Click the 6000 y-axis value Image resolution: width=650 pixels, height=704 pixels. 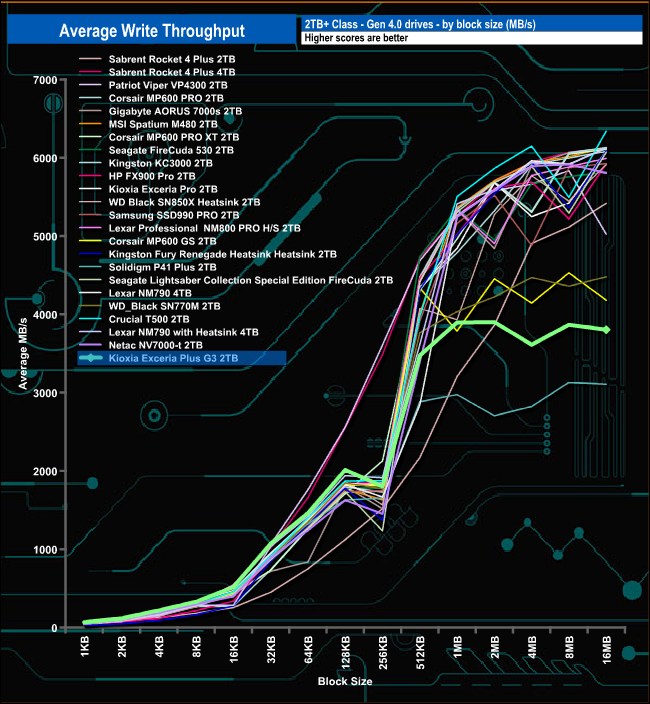click(45, 158)
